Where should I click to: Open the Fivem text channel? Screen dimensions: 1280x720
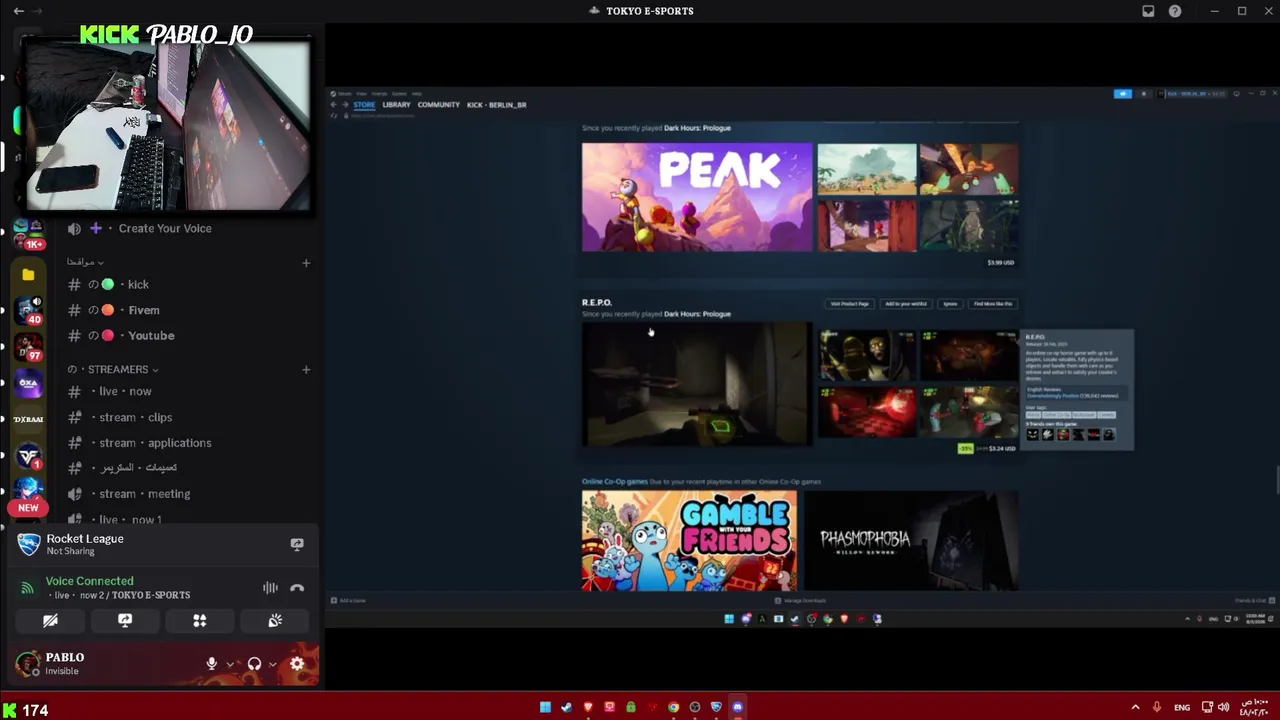pyautogui.click(x=143, y=310)
